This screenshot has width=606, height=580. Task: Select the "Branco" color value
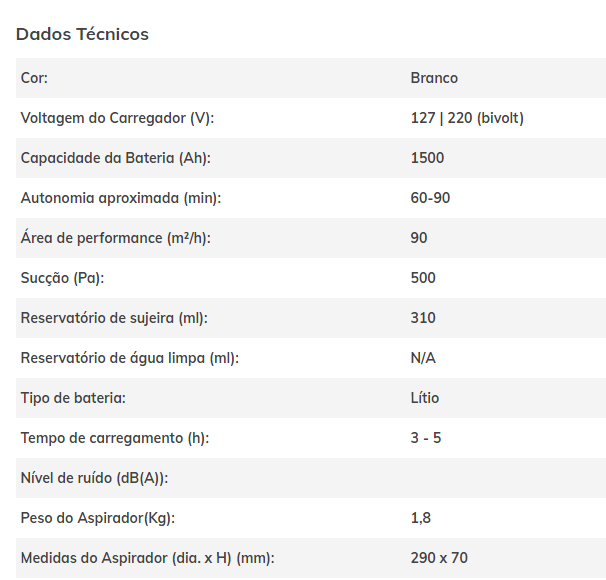434,78
